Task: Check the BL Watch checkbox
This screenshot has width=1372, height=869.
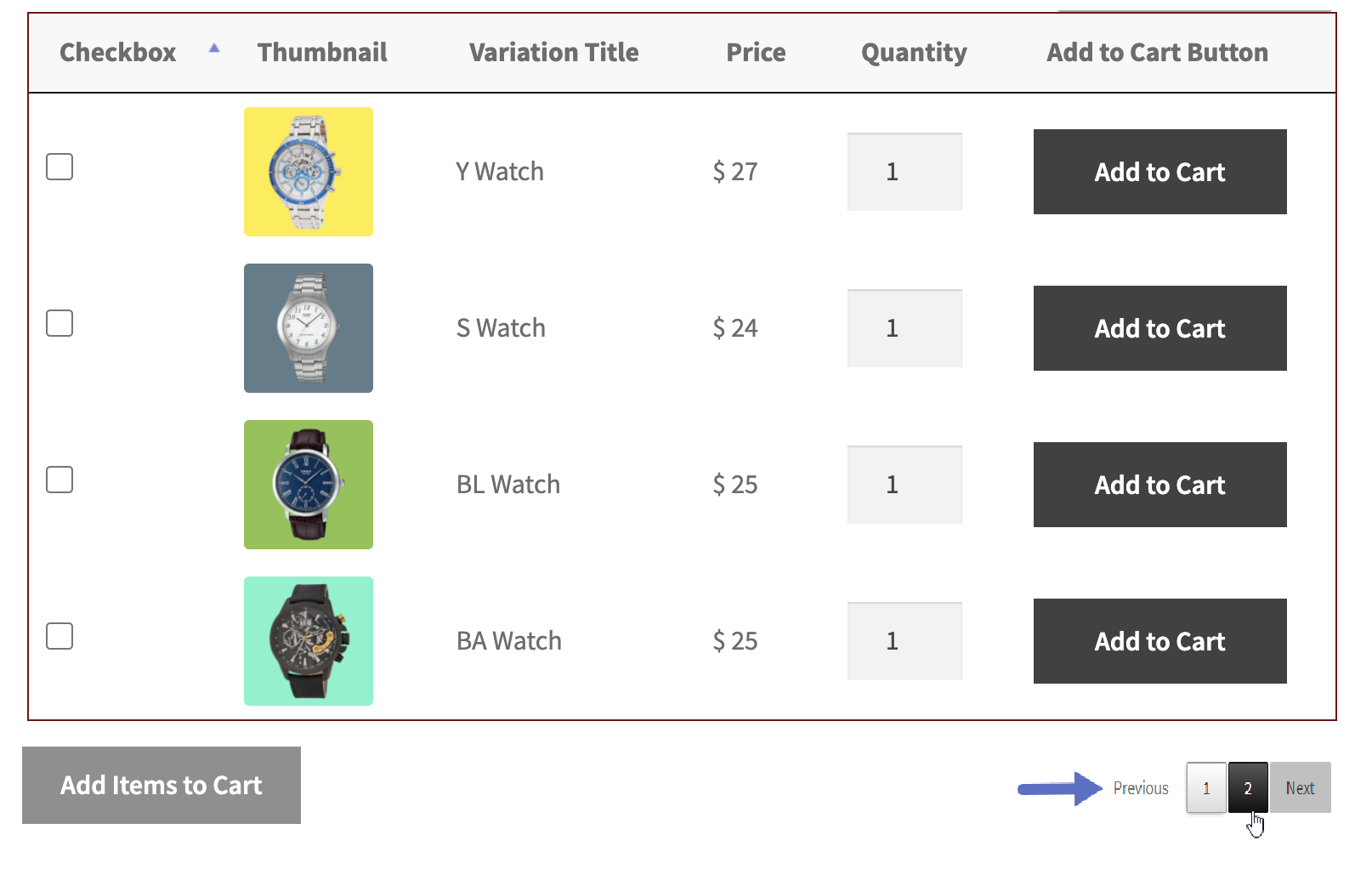Action: (60, 480)
